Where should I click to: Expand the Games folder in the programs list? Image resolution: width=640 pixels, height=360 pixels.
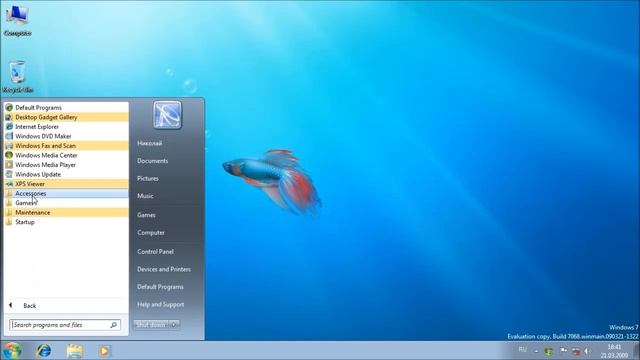click(66, 203)
